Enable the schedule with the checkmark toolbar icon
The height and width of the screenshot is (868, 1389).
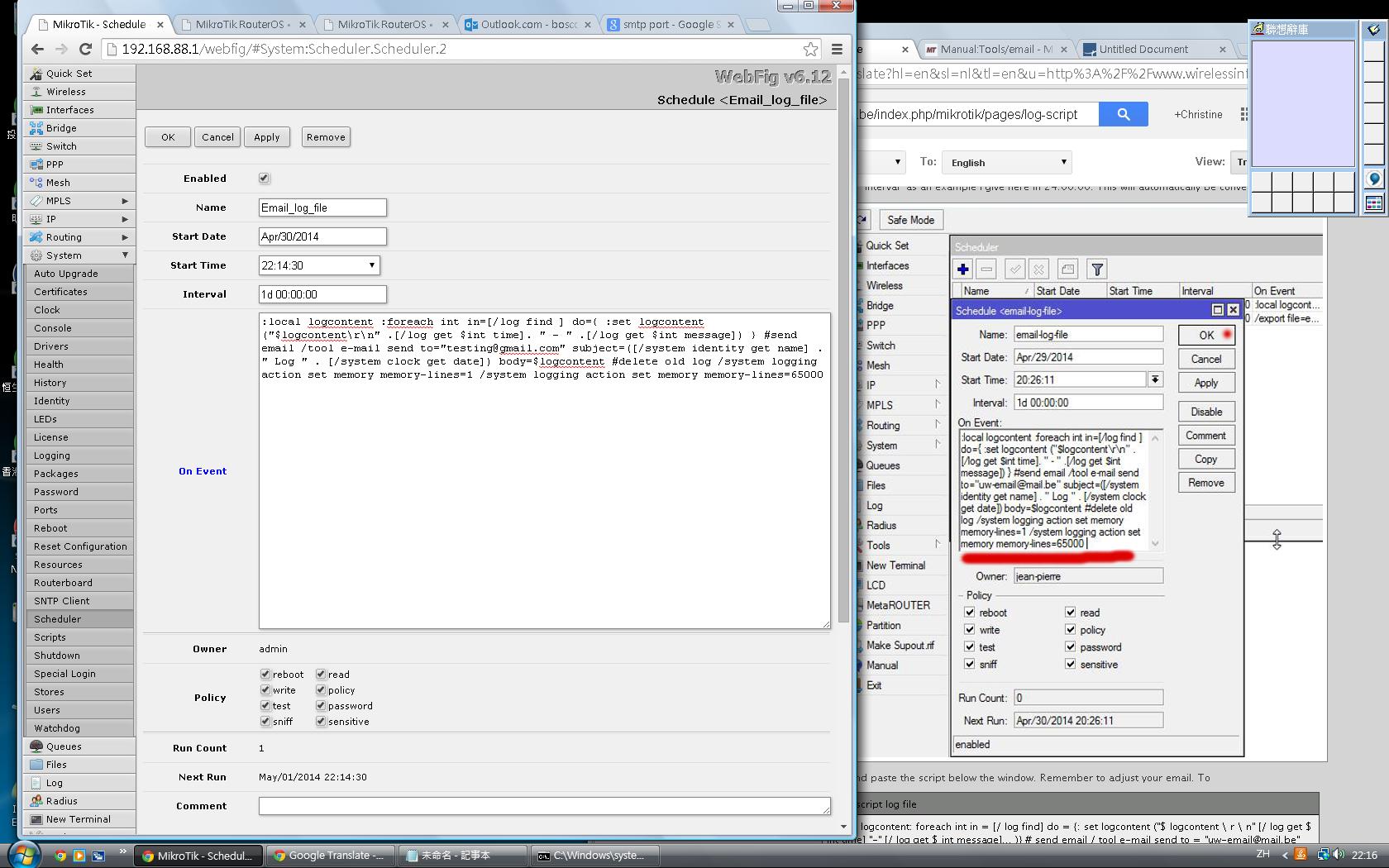click(1015, 269)
